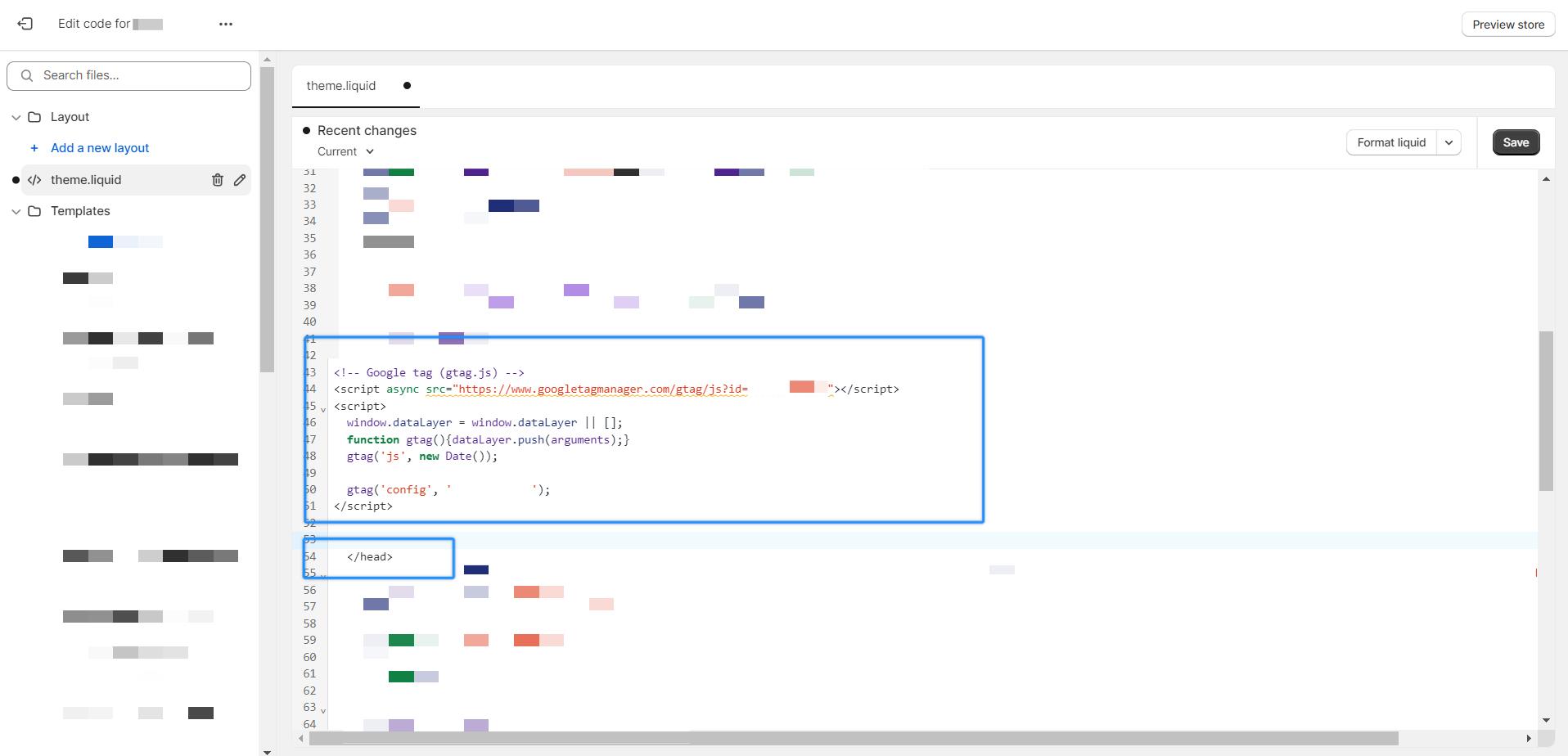The height and width of the screenshot is (756, 1568).
Task: Click the editor vertical scrollbar thumb
Action: tap(1546, 411)
